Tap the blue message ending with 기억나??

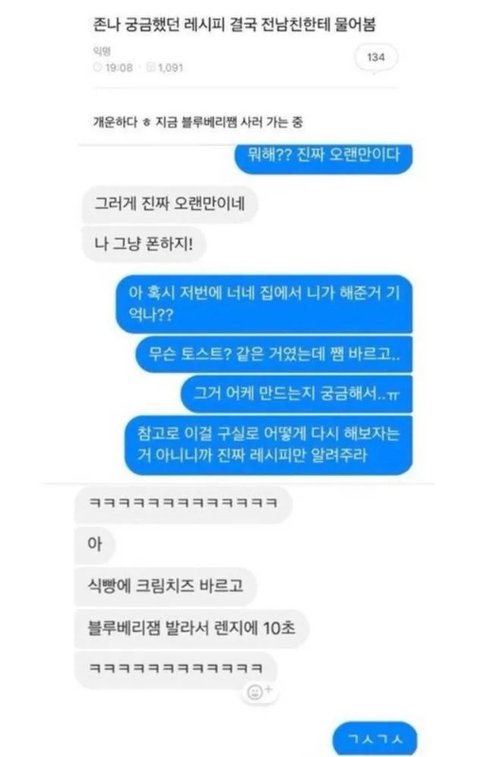264,304
